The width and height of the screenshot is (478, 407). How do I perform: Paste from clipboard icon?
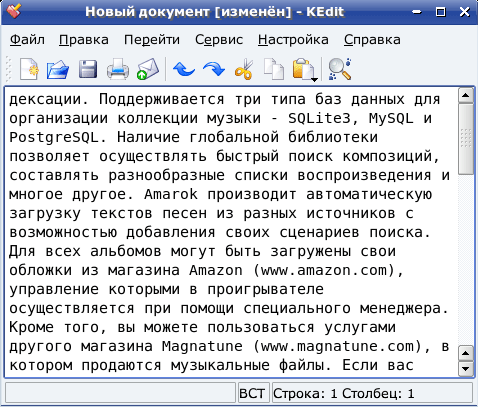click(x=302, y=69)
